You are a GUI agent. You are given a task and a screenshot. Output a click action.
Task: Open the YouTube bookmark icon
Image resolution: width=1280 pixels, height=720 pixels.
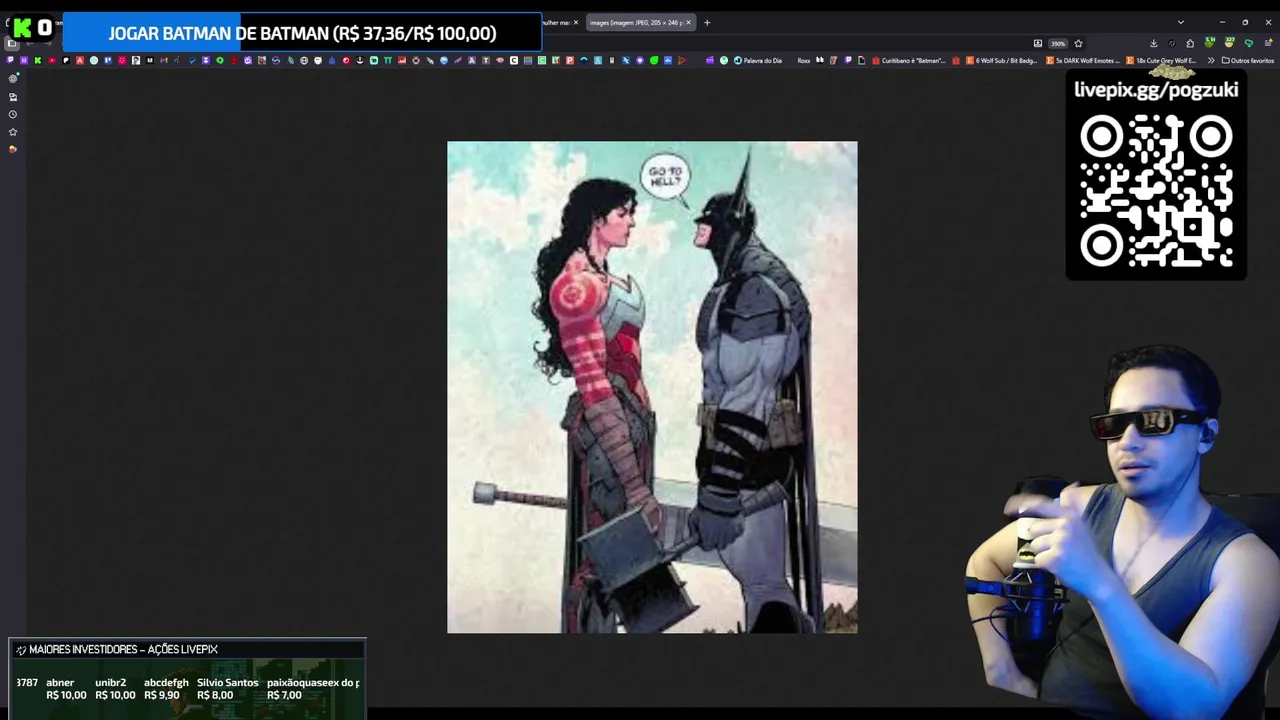(52, 60)
